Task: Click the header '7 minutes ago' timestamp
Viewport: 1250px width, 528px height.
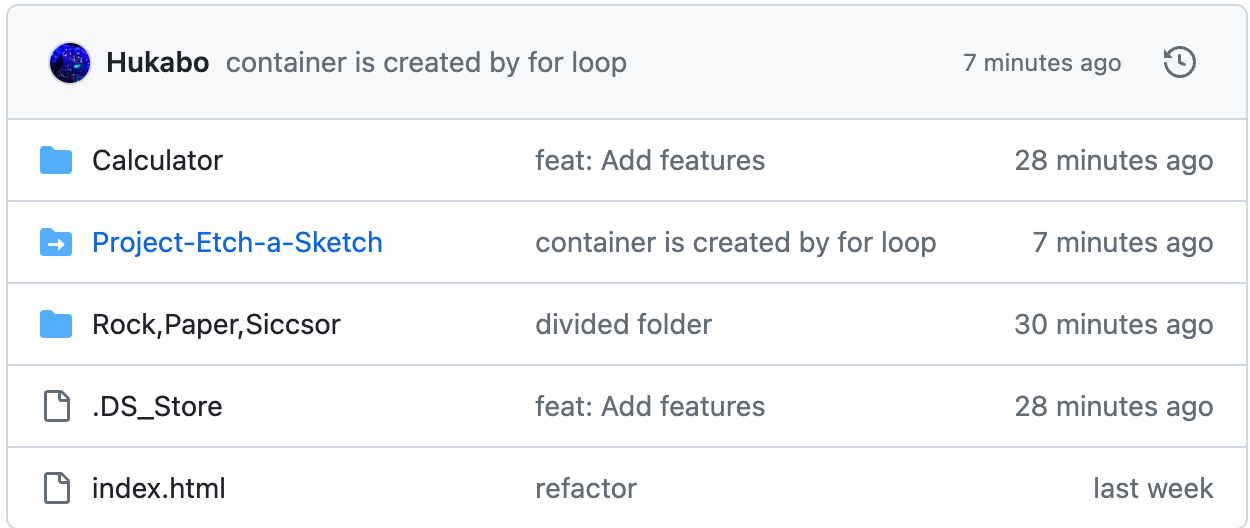Action: point(1041,63)
